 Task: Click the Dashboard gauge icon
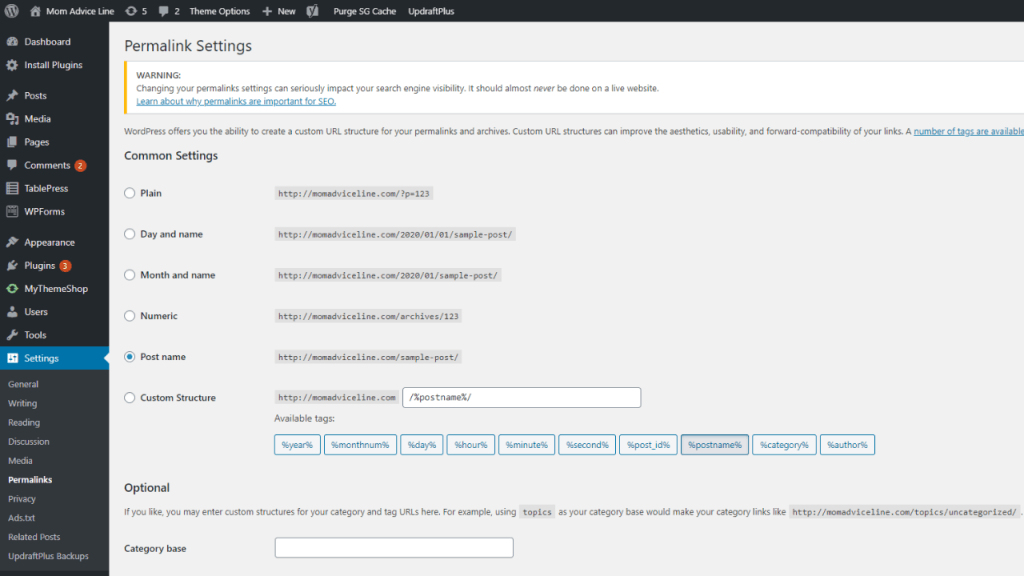[x=12, y=41]
